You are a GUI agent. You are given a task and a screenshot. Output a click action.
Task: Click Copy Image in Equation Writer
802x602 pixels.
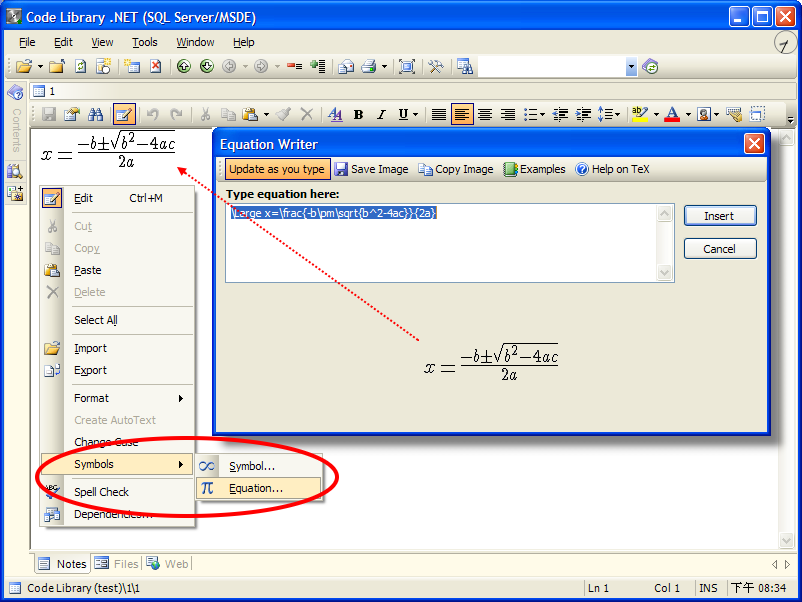456,169
